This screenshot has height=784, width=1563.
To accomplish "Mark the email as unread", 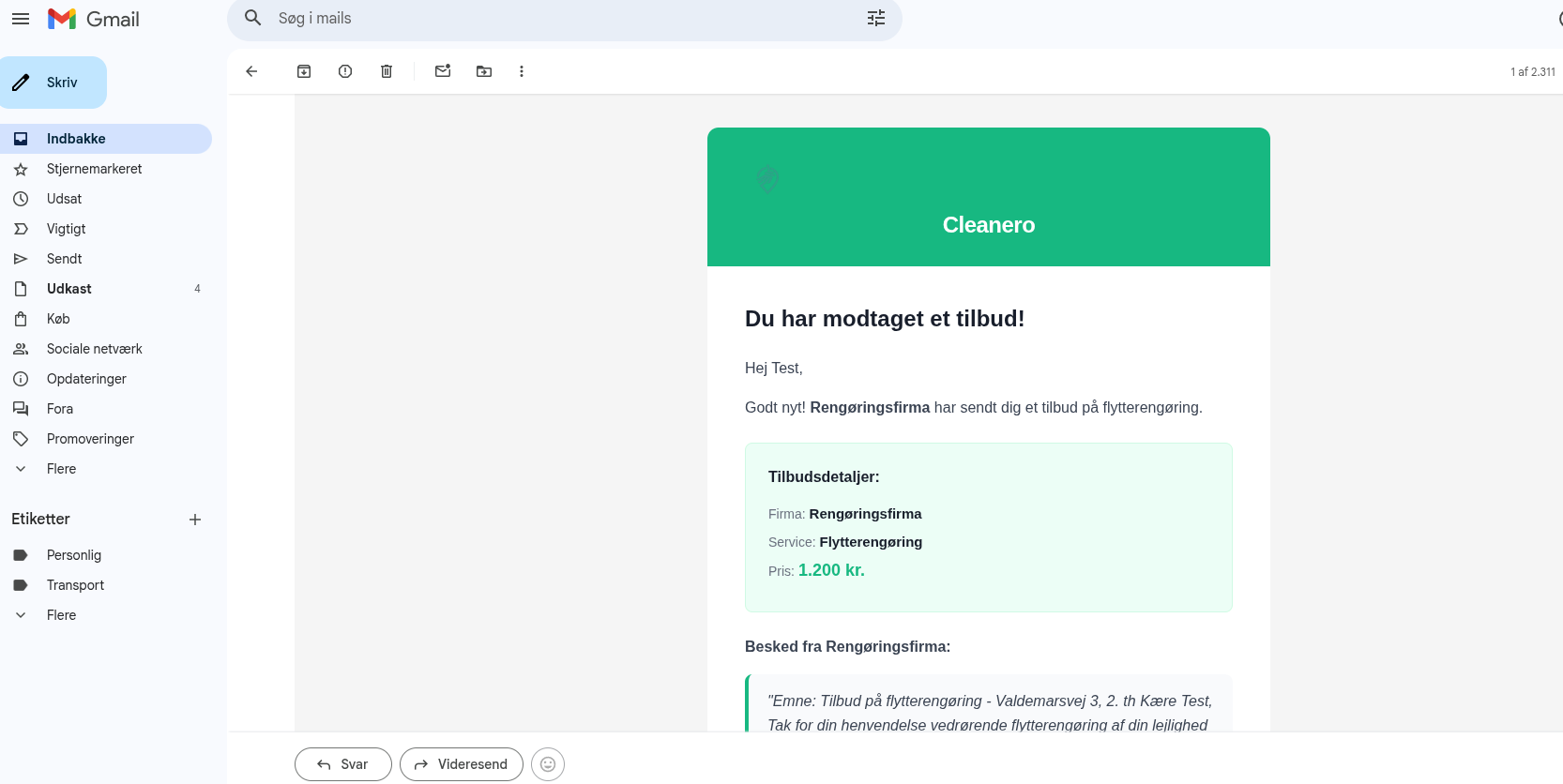I will (443, 71).
